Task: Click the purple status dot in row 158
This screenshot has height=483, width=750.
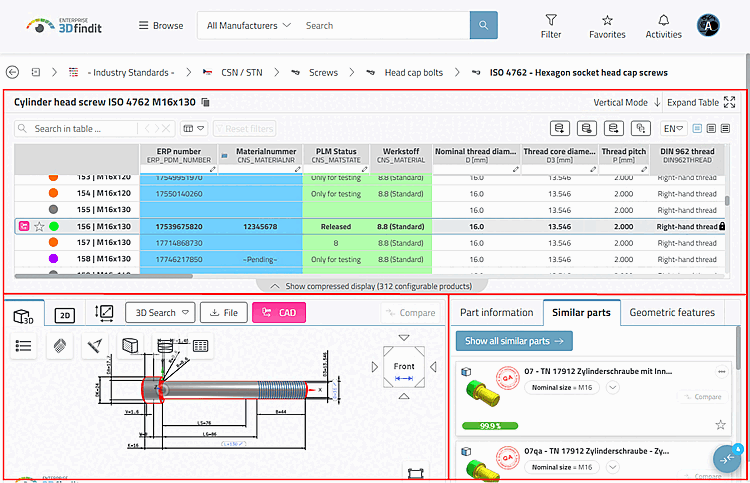Action: [54, 259]
